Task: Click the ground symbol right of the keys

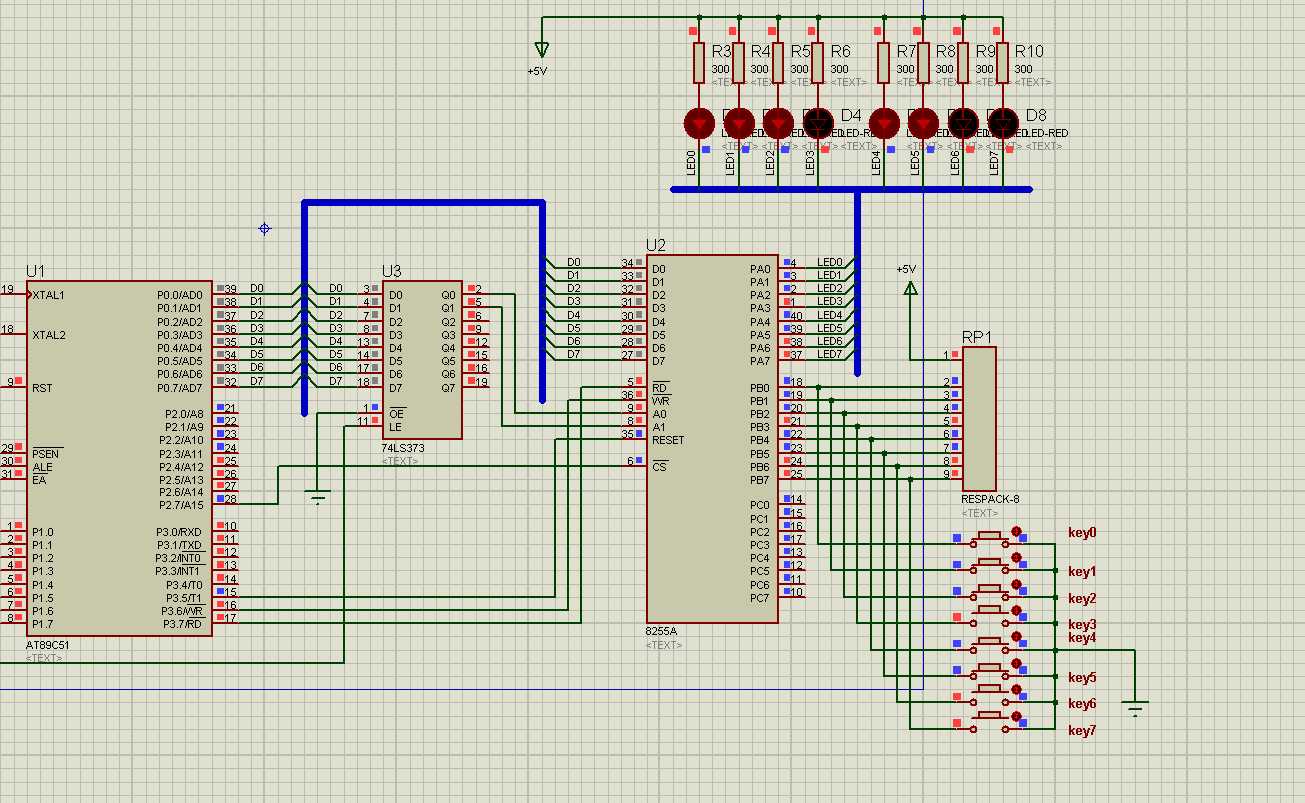Action: pyautogui.click(x=1135, y=709)
